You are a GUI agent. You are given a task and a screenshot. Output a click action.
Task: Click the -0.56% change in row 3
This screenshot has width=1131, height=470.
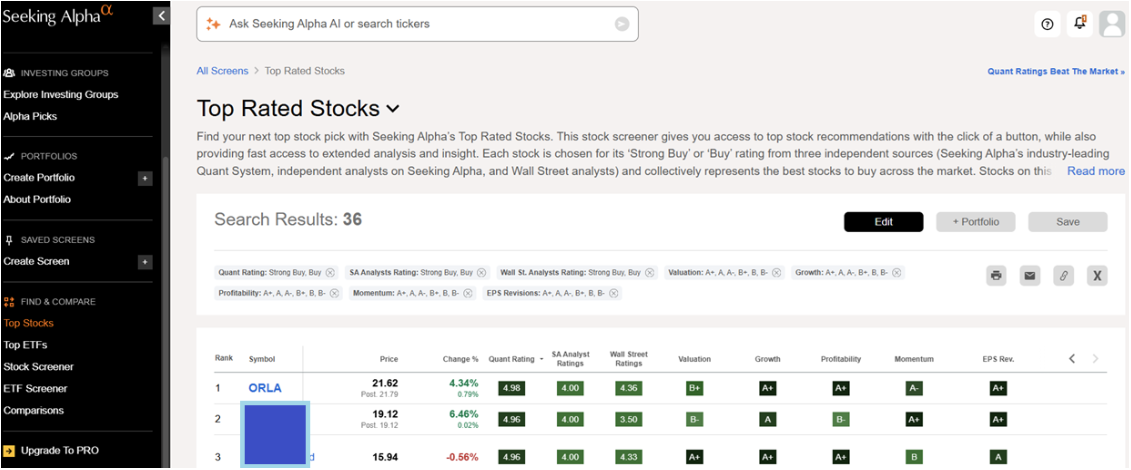pos(462,457)
